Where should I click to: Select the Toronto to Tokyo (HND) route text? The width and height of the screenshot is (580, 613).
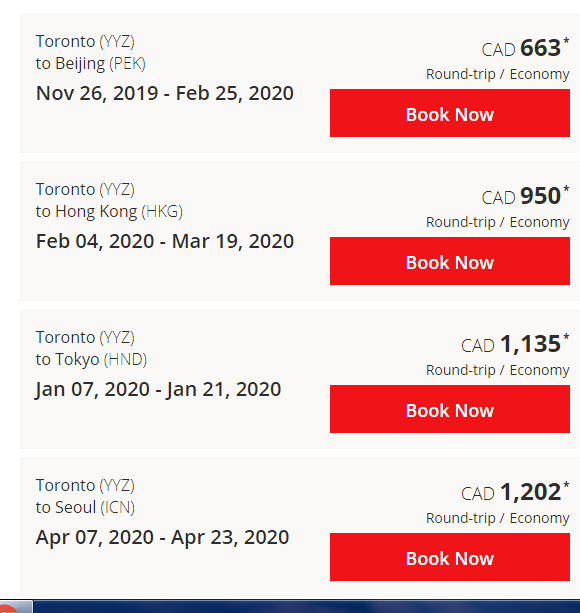coord(91,348)
